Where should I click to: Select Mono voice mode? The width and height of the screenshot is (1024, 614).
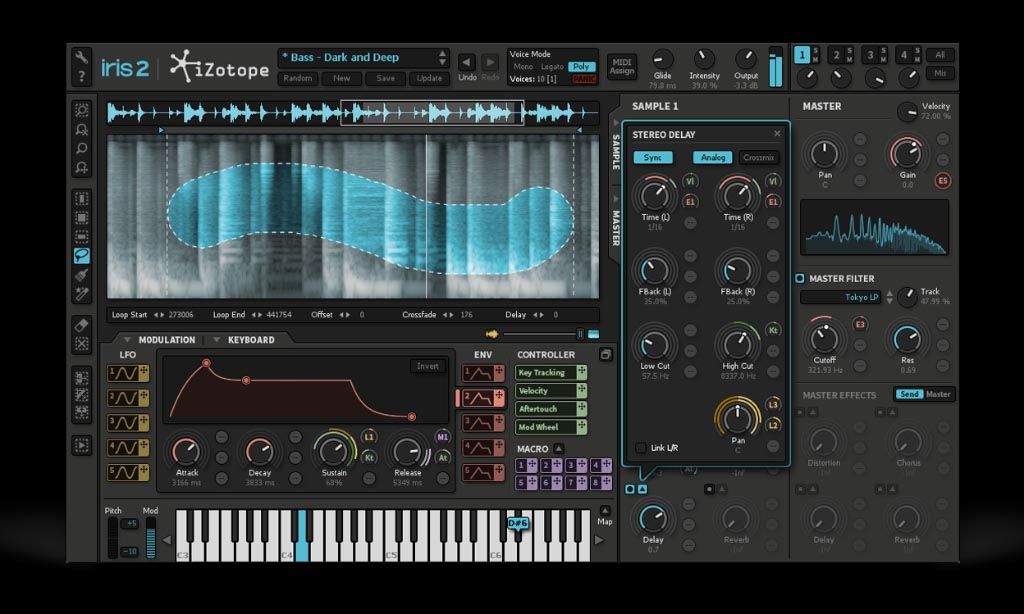[x=523, y=67]
